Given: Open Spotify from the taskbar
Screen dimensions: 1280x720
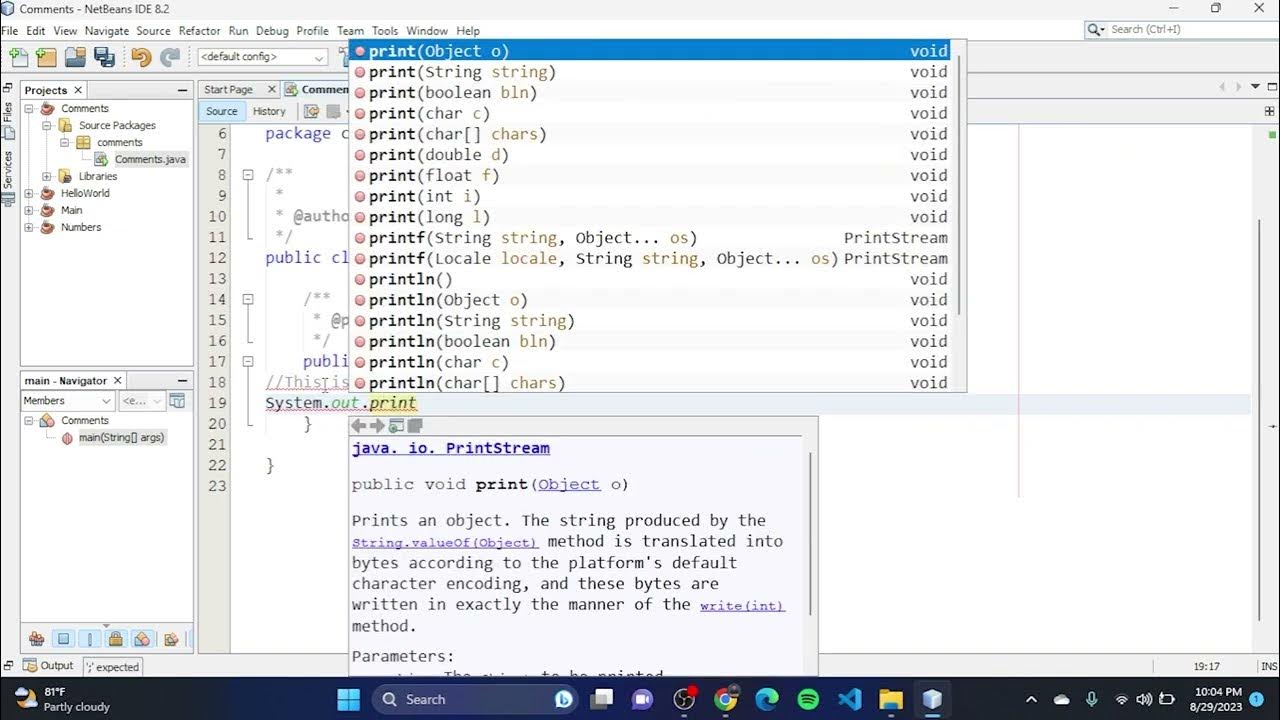Looking at the screenshot, I should (x=809, y=699).
